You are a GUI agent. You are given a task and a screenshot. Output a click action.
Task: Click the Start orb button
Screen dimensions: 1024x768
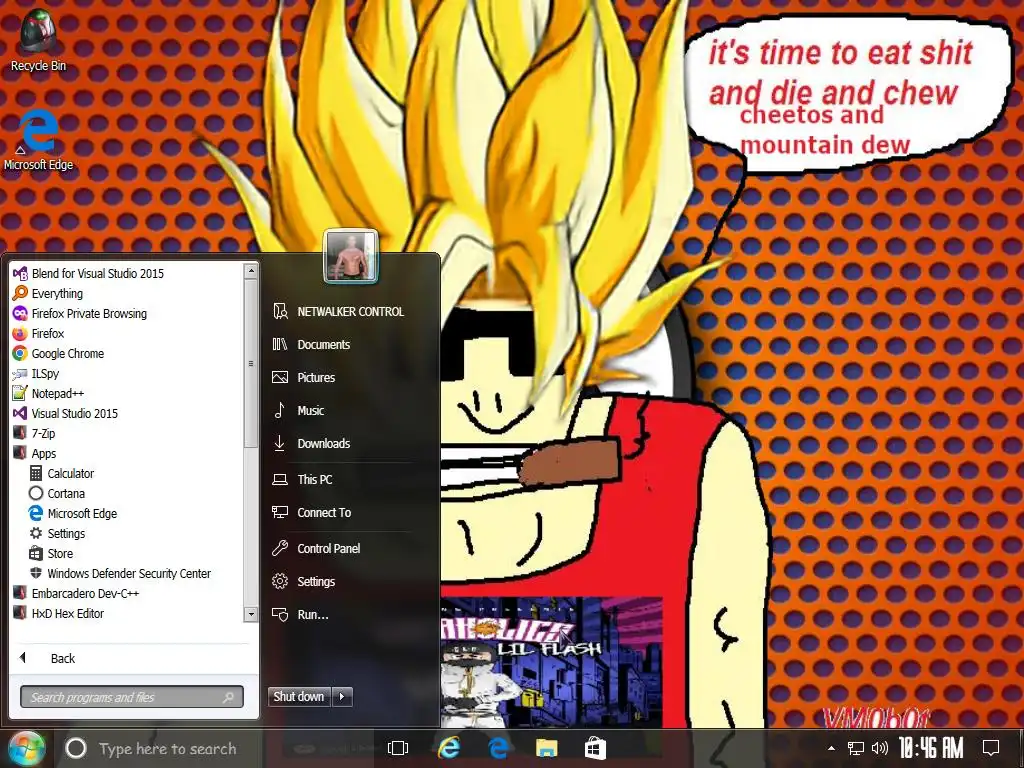tap(26, 748)
